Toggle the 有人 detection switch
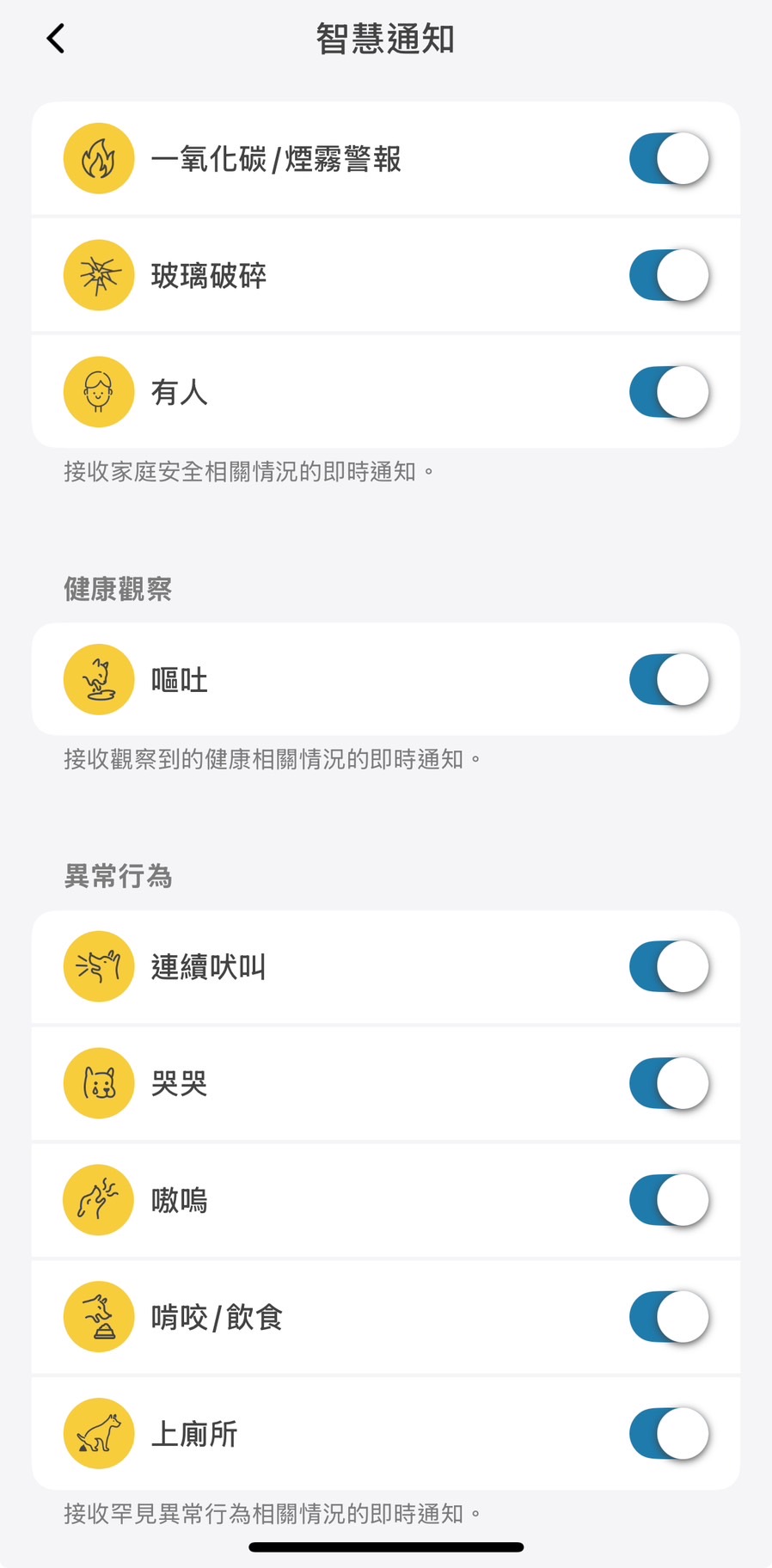The width and height of the screenshot is (772, 1568). [669, 392]
